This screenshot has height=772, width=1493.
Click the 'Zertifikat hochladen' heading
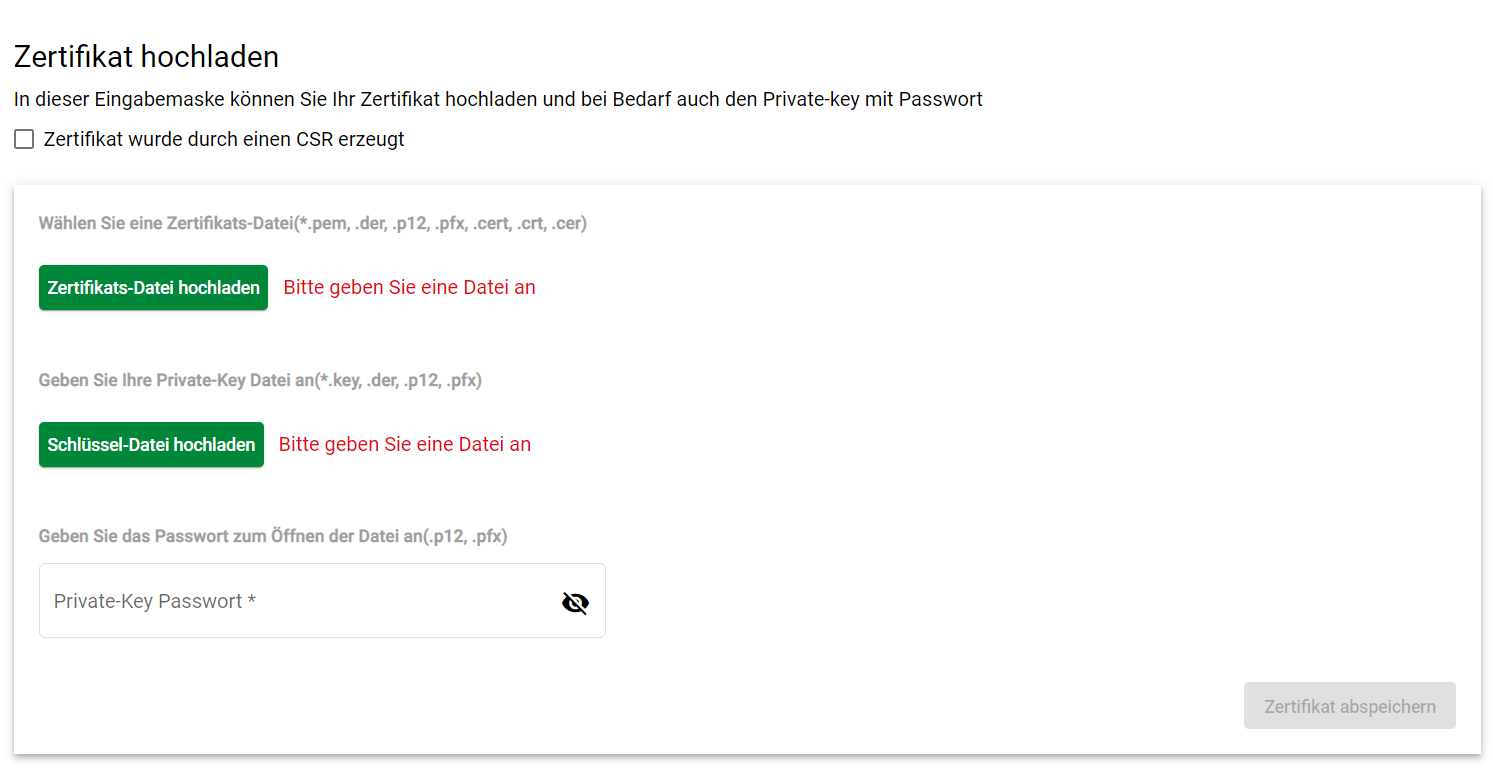tap(145, 56)
